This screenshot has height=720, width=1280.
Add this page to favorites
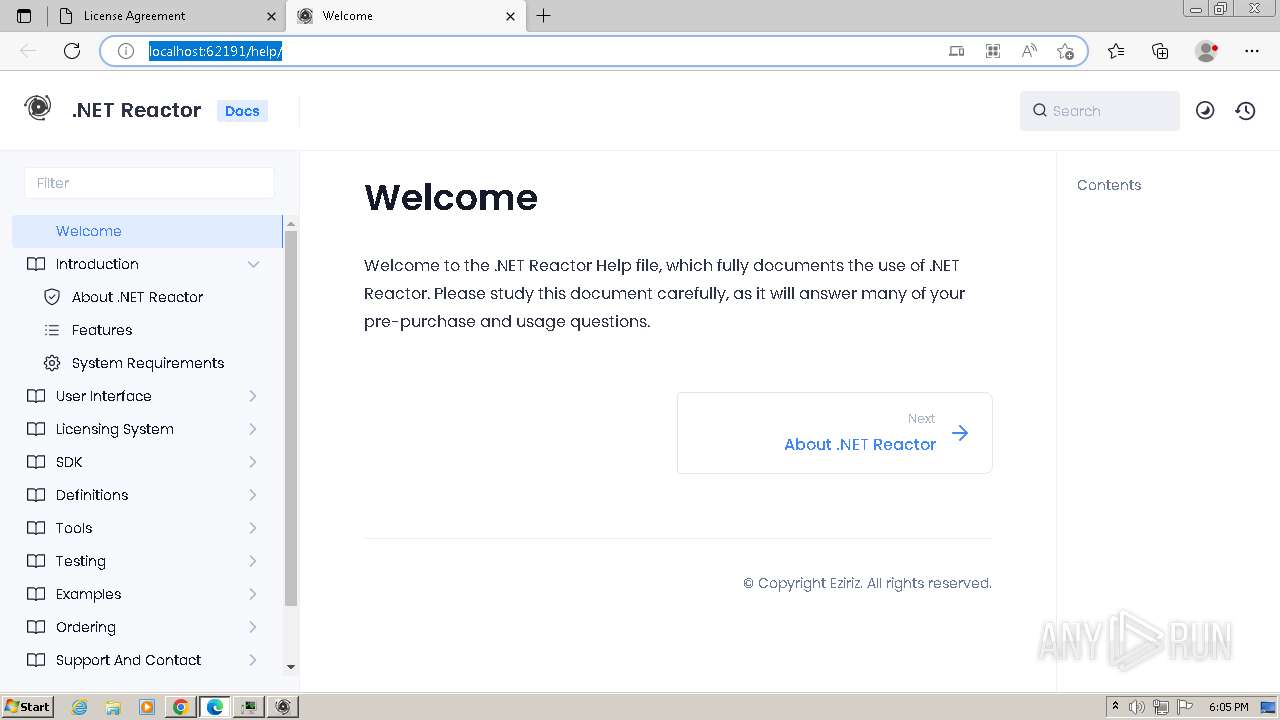[1065, 51]
